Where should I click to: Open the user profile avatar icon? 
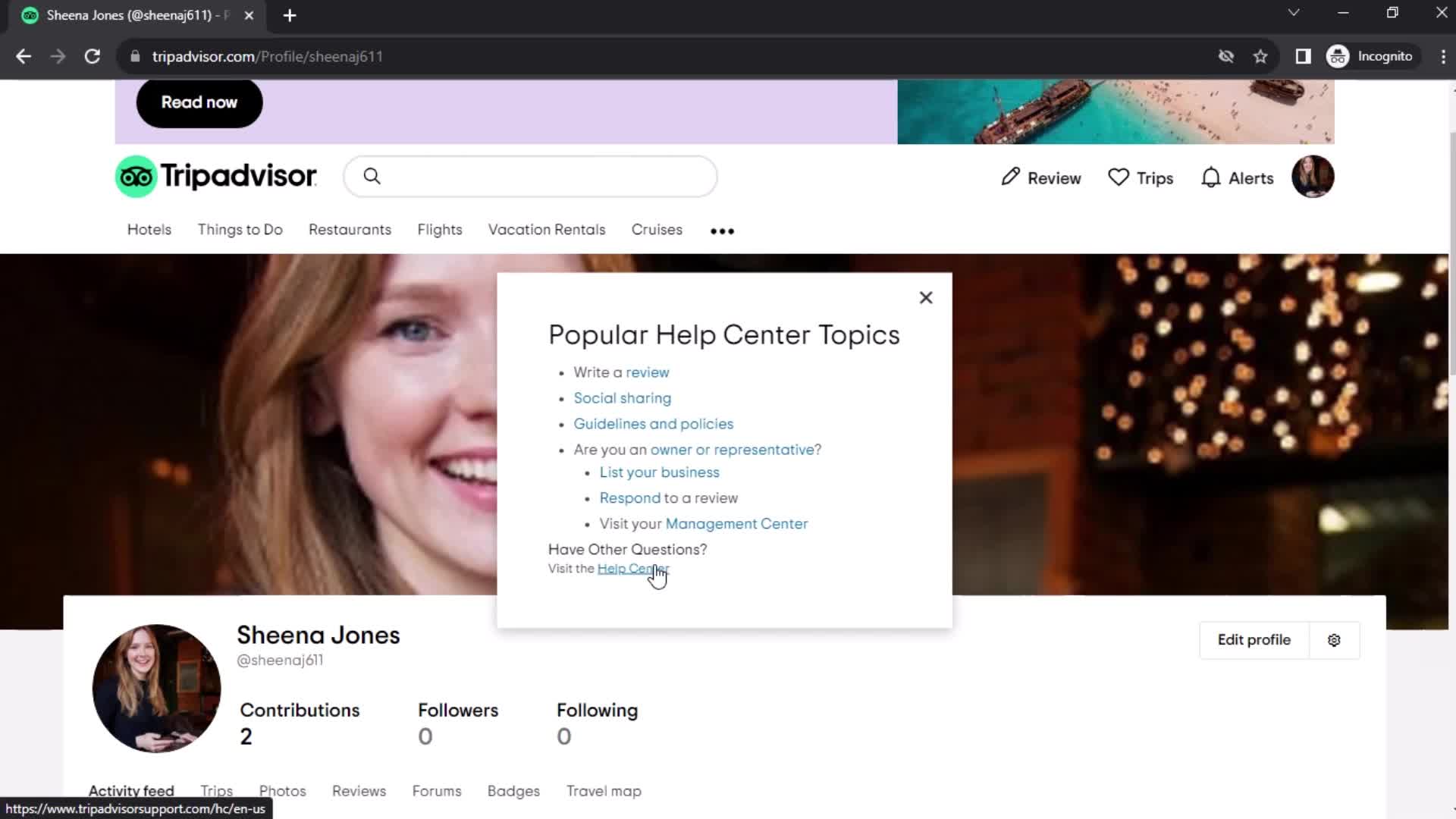tap(1313, 176)
